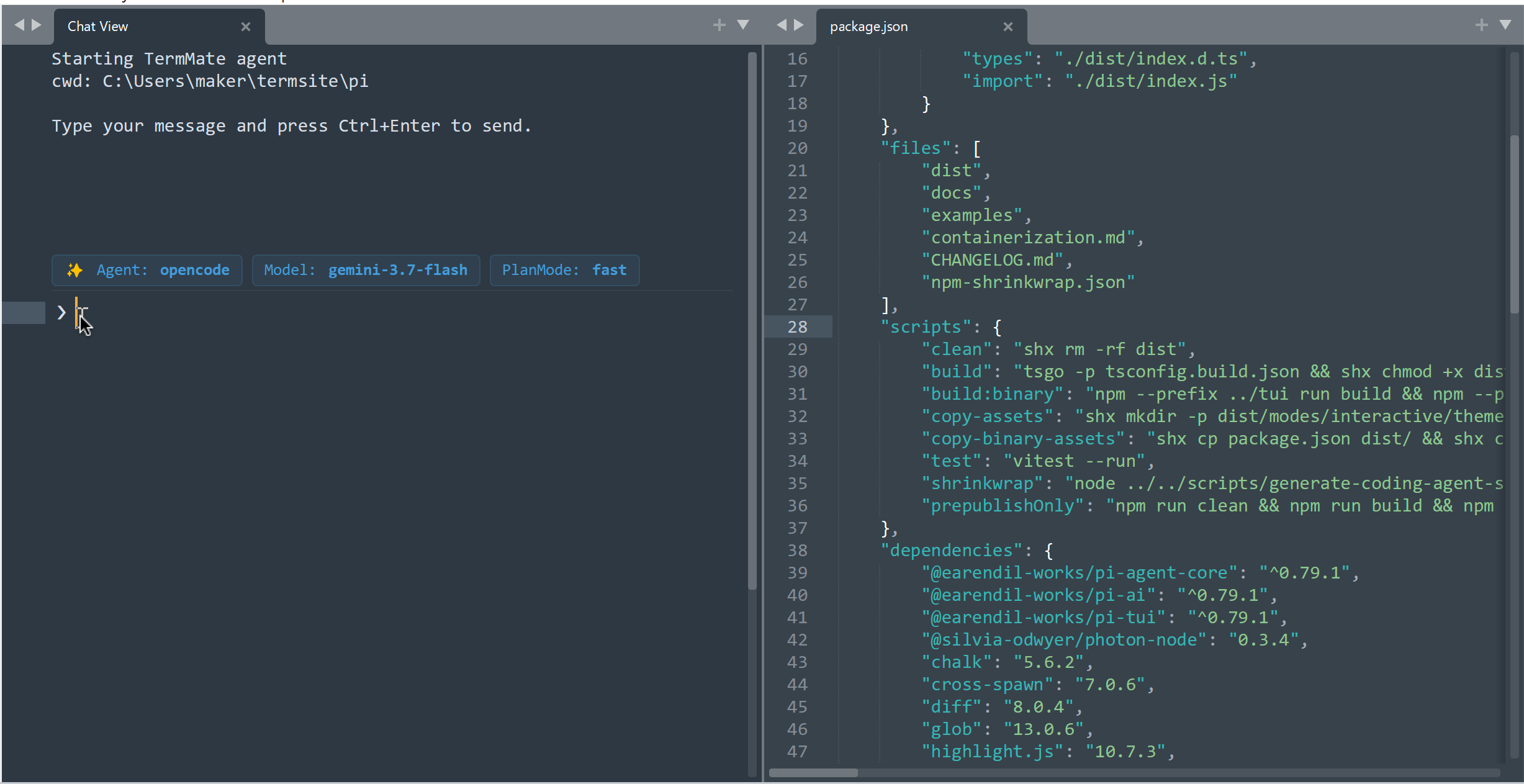Click the "clean" script name
This screenshot has height=784, width=1524.
pyautogui.click(x=957, y=349)
